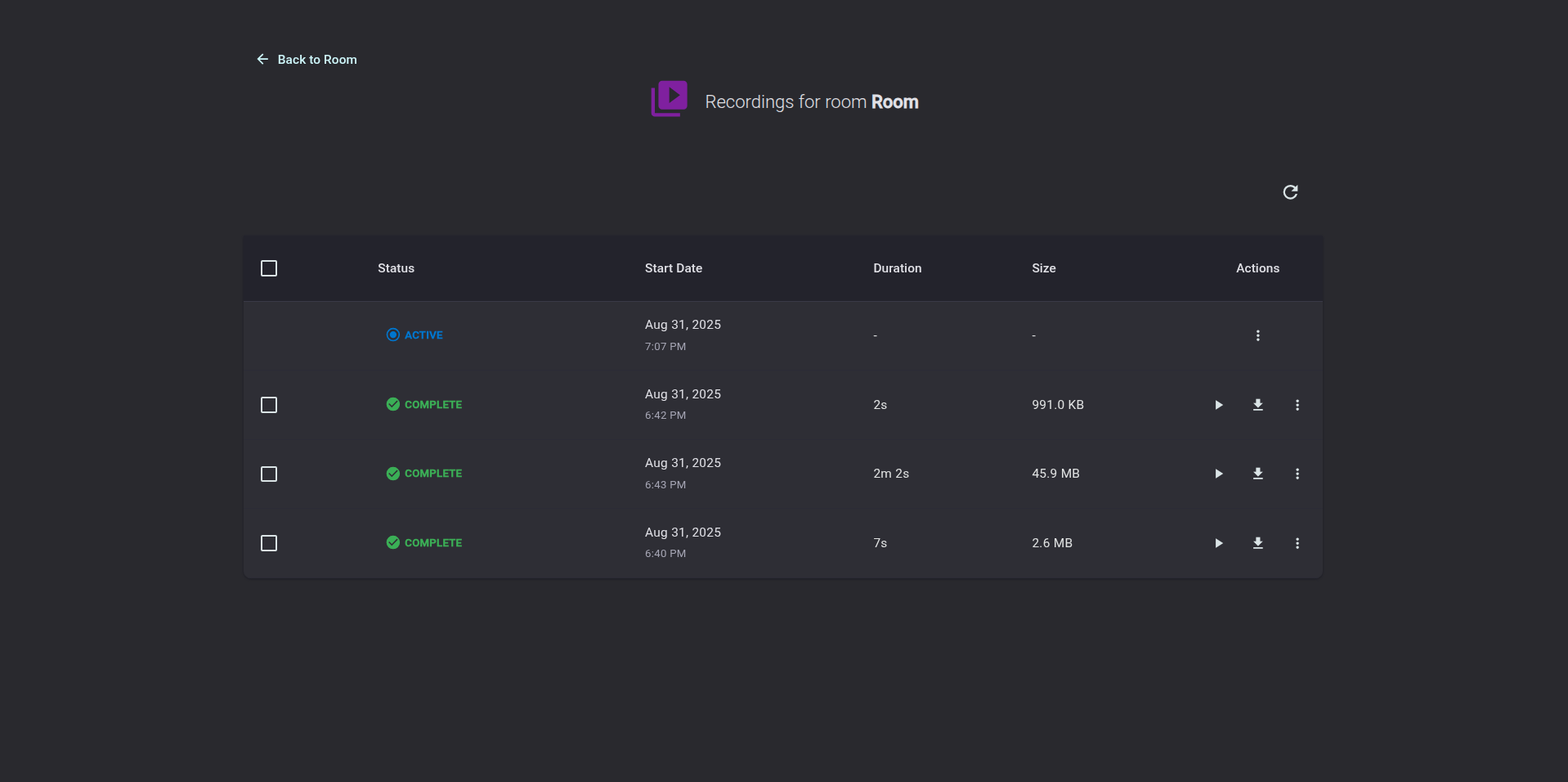Click the Status column header
This screenshot has width=1568, height=782.
pos(396,268)
